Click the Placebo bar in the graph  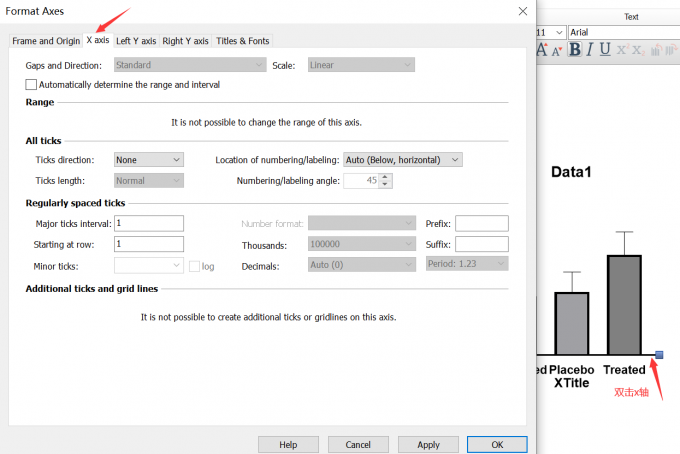tap(572, 323)
